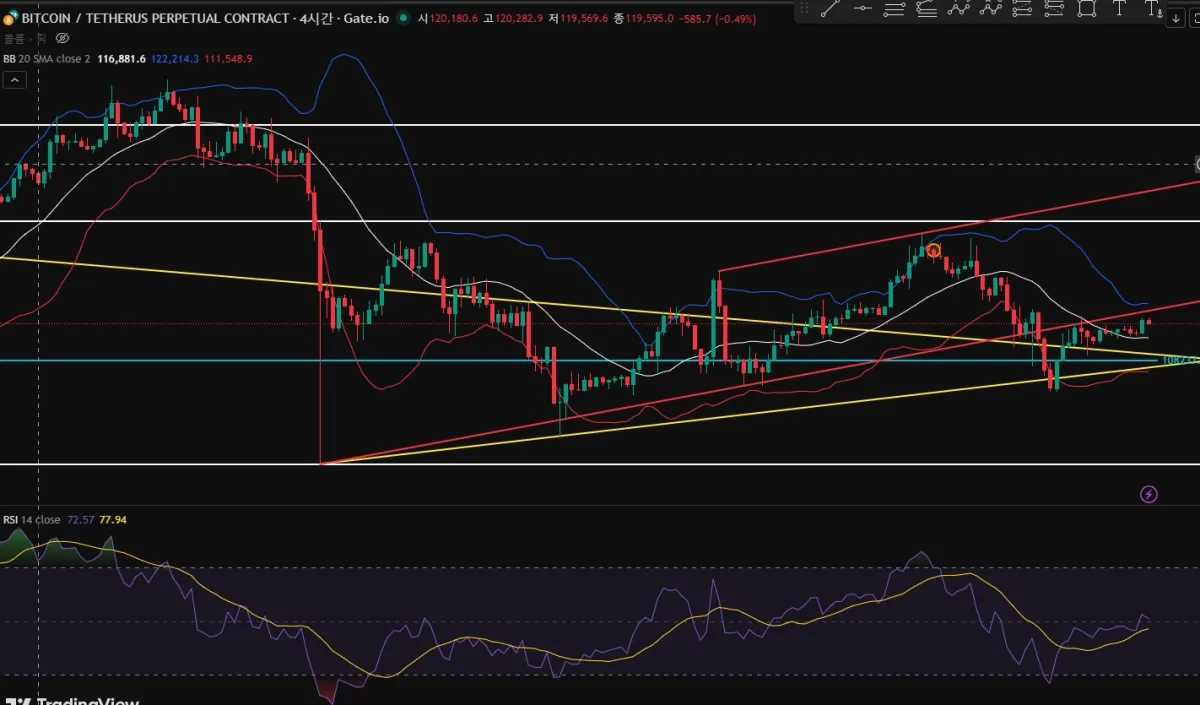Click the orange circle marker on chart
This screenshot has width=1200, height=705.
[934, 250]
